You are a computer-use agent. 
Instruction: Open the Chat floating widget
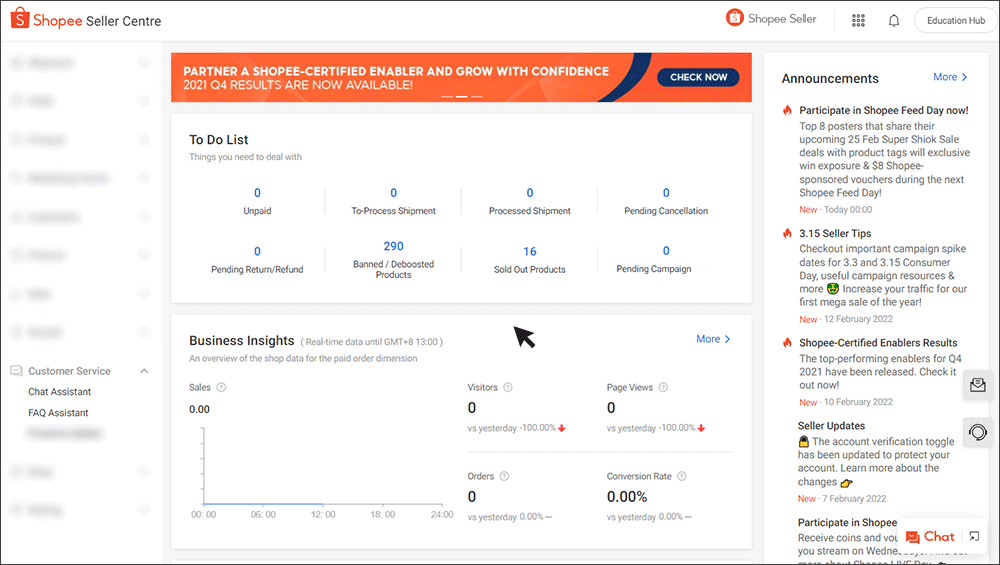pos(930,537)
